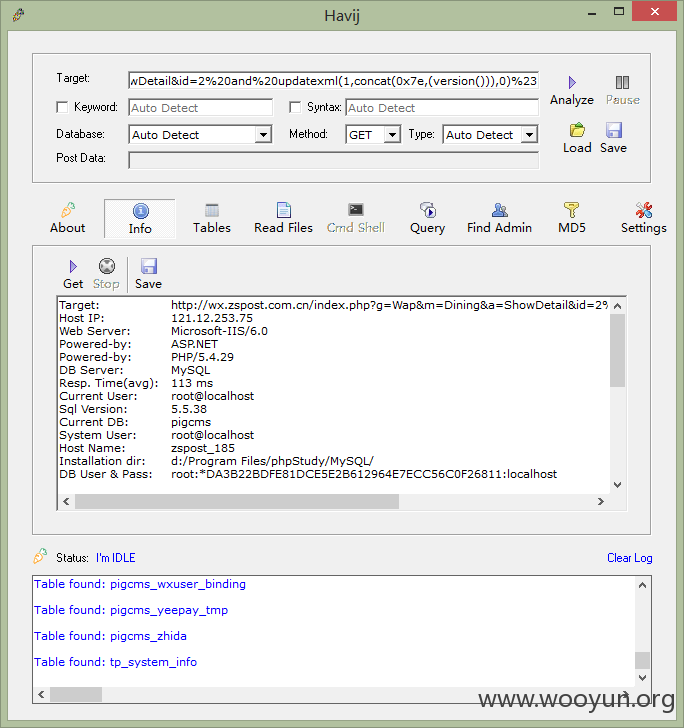Screen dimensions: 684x728
Task: Click the carrot icon beside Status
Action: pos(40,556)
